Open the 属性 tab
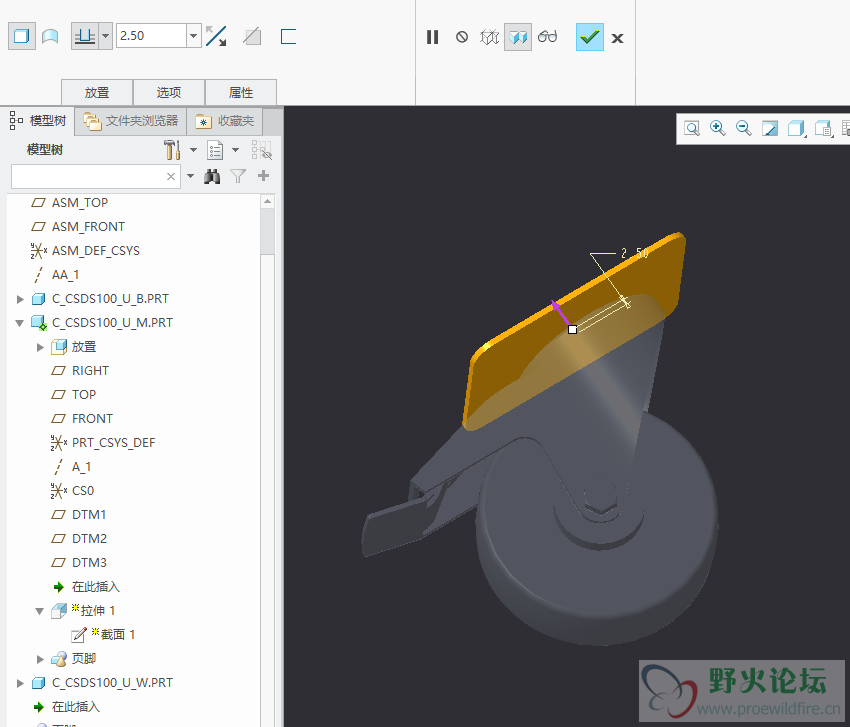 click(x=241, y=92)
